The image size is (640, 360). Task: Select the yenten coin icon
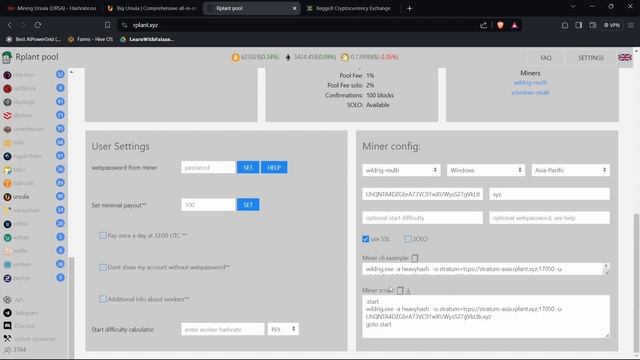(7, 264)
